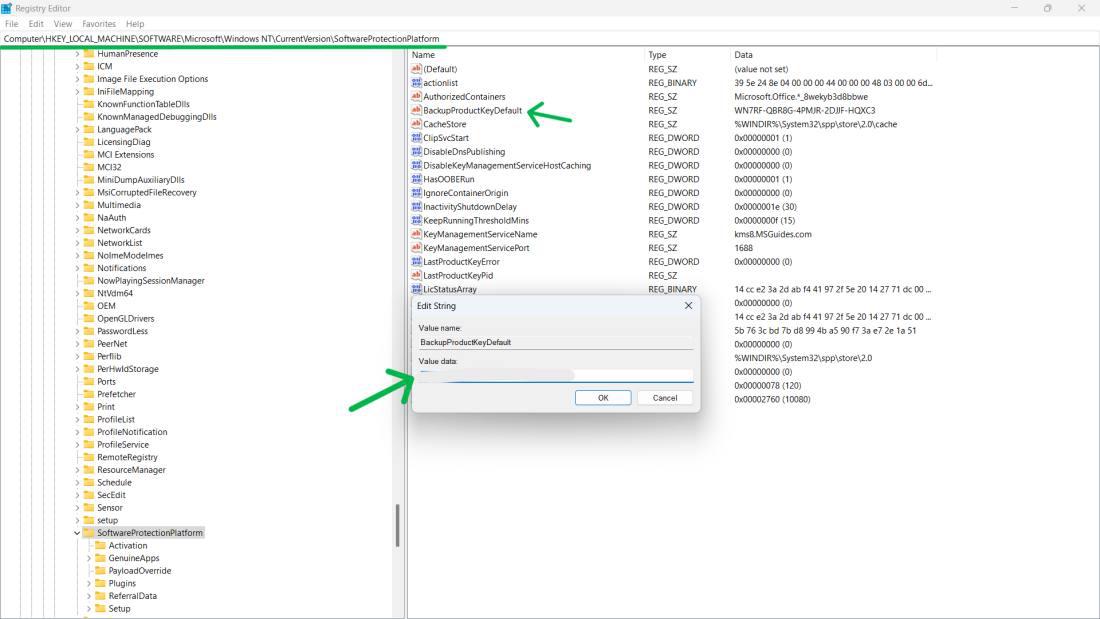Click the ReferralData folder icon

(100, 596)
